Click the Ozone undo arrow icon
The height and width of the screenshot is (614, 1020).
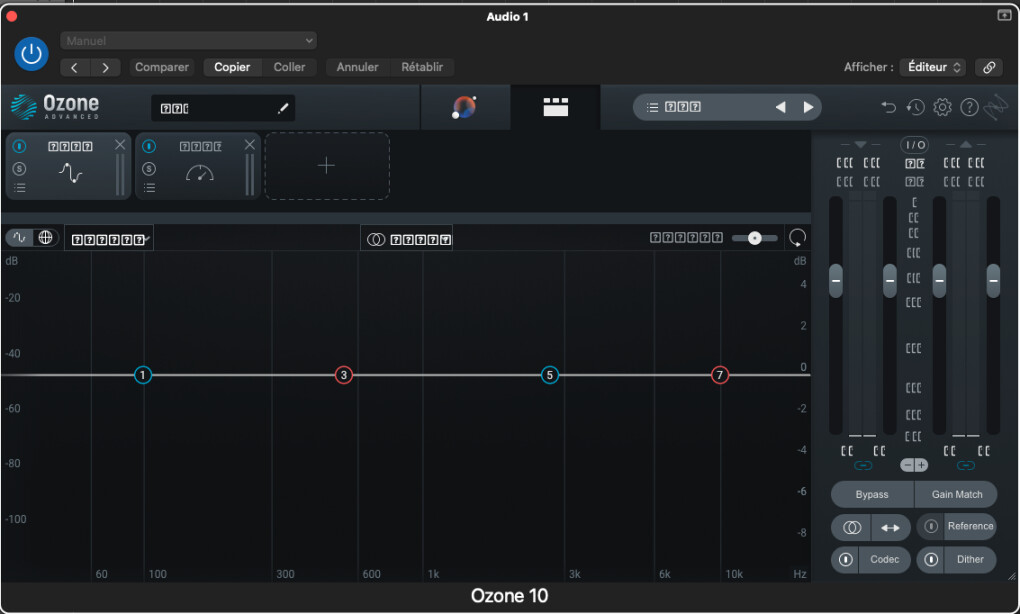coord(889,107)
